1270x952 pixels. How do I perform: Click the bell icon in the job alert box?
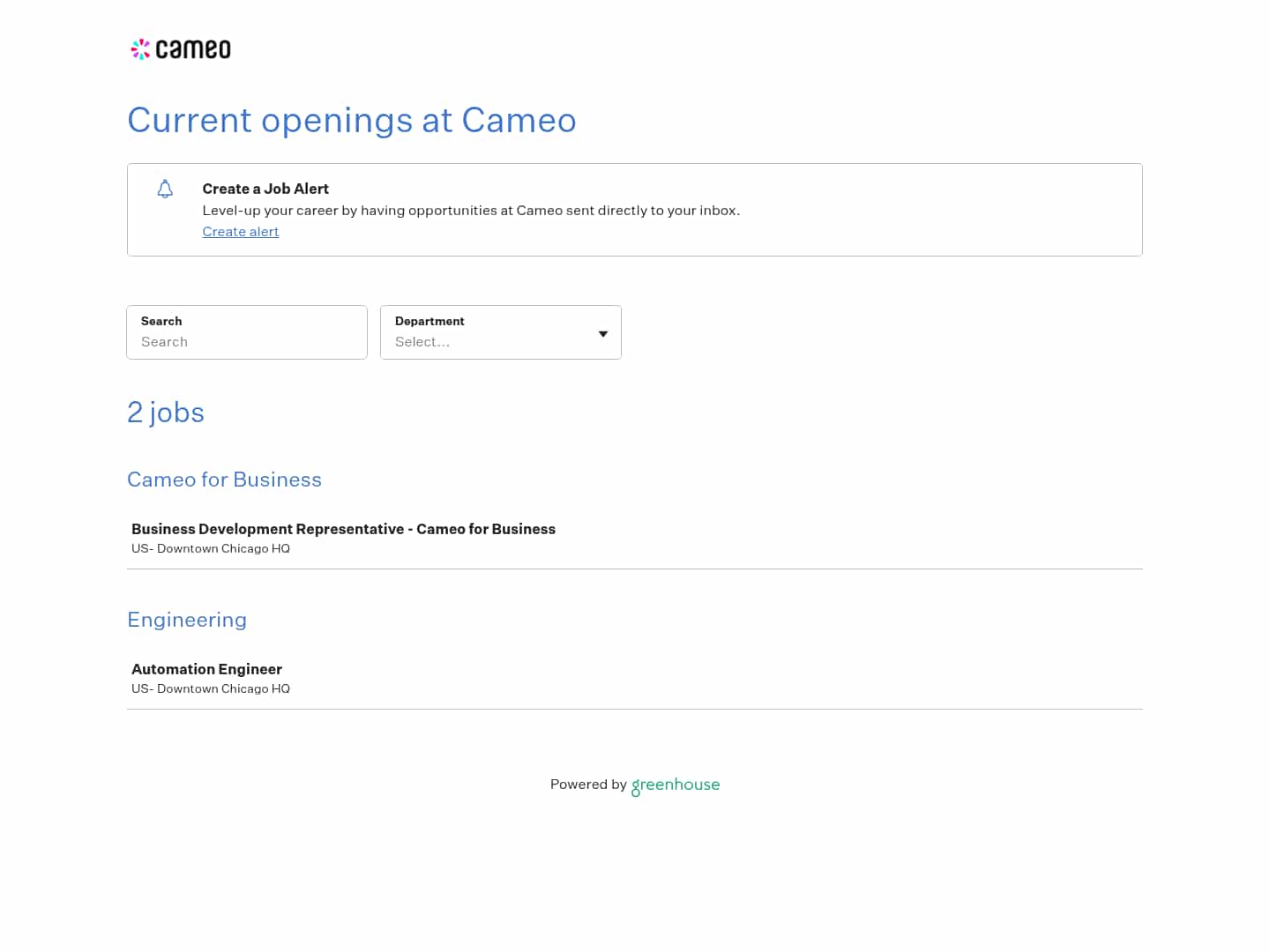tap(165, 189)
